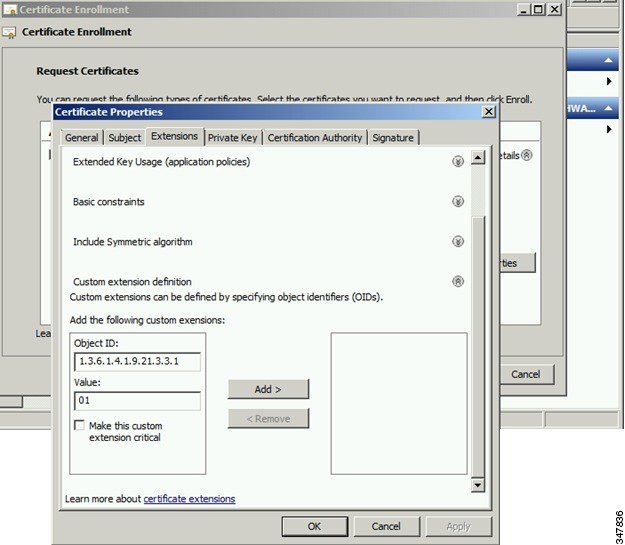Open the certificate extensions help link
The image size is (625, 545).
tap(189, 499)
